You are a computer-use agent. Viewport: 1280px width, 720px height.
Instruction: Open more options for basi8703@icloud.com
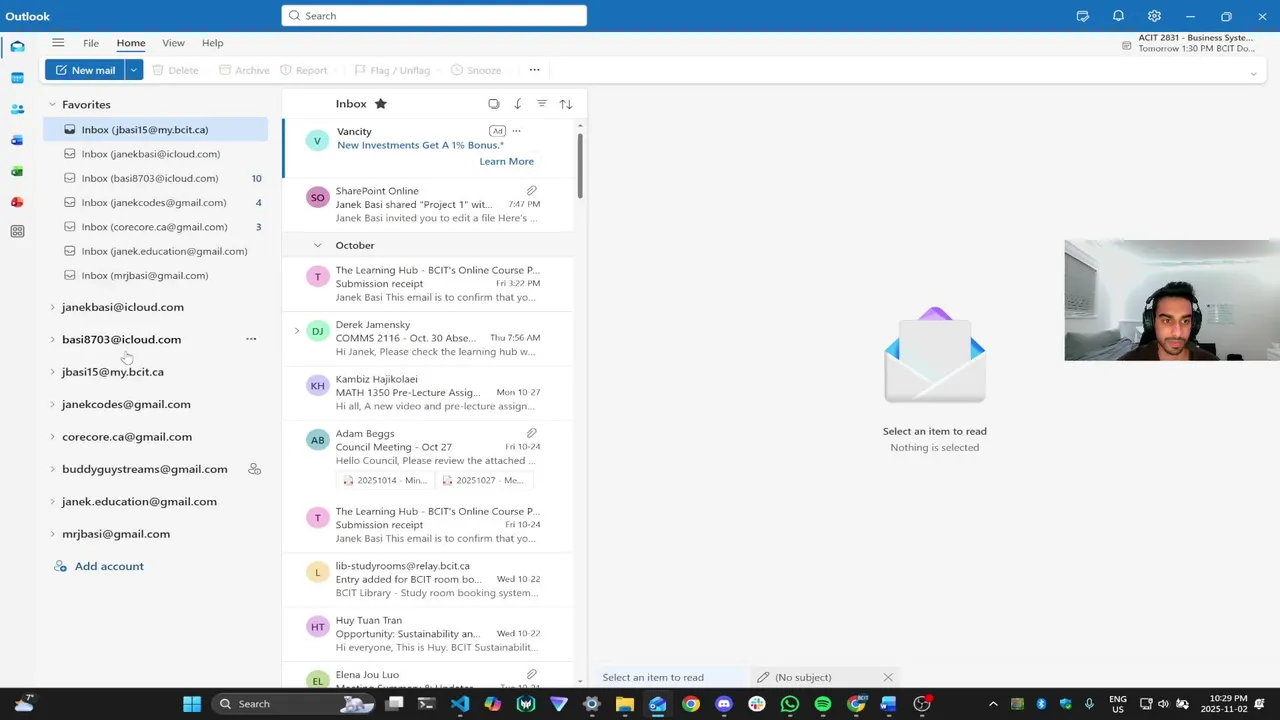pyautogui.click(x=251, y=339)
